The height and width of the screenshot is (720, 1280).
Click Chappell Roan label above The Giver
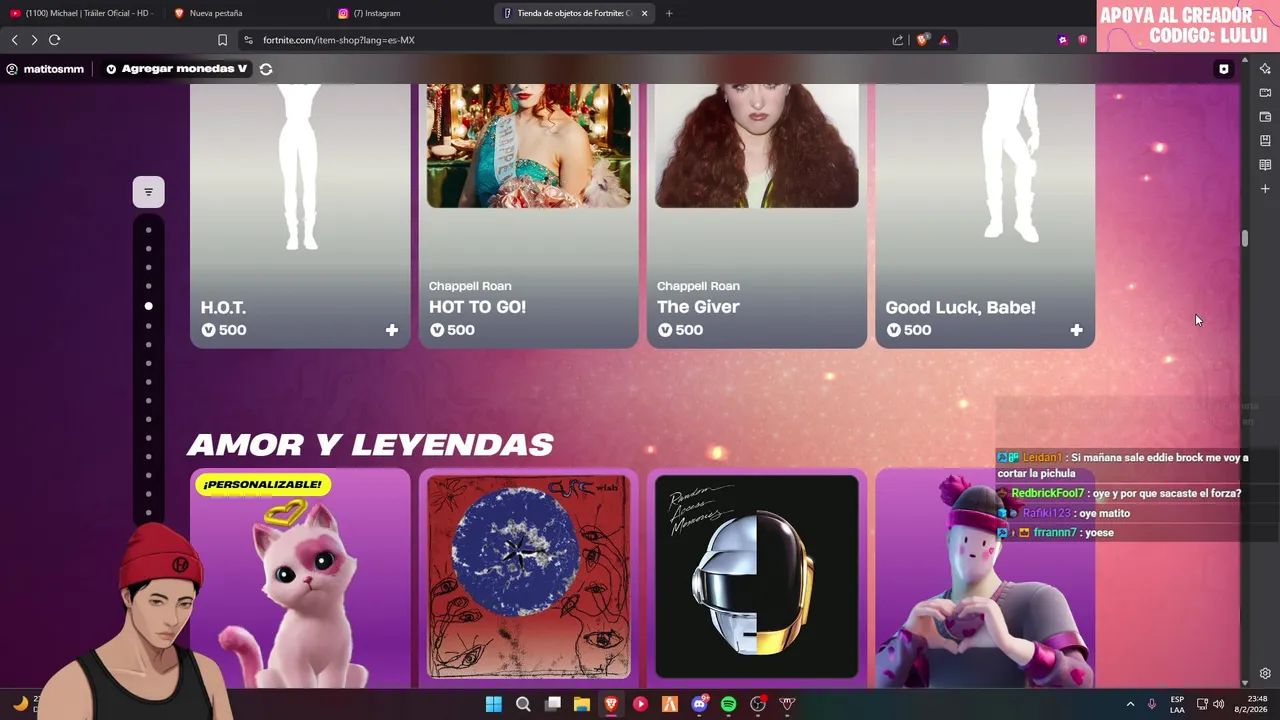698,286
